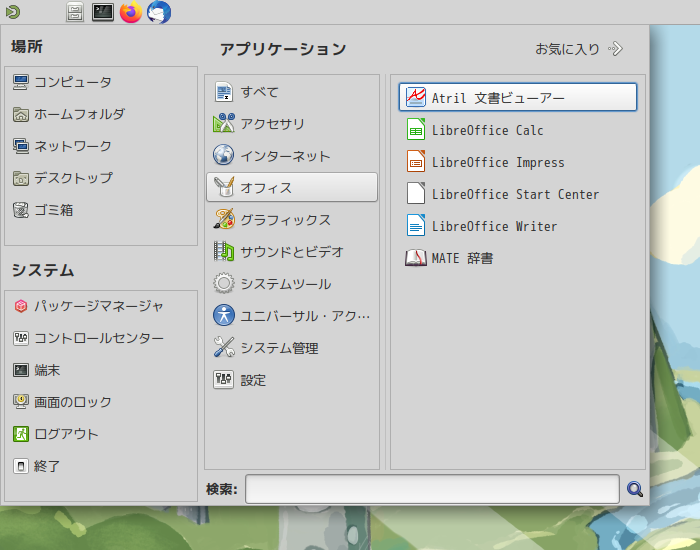Click the 検索 search input field

click(432, 489)
